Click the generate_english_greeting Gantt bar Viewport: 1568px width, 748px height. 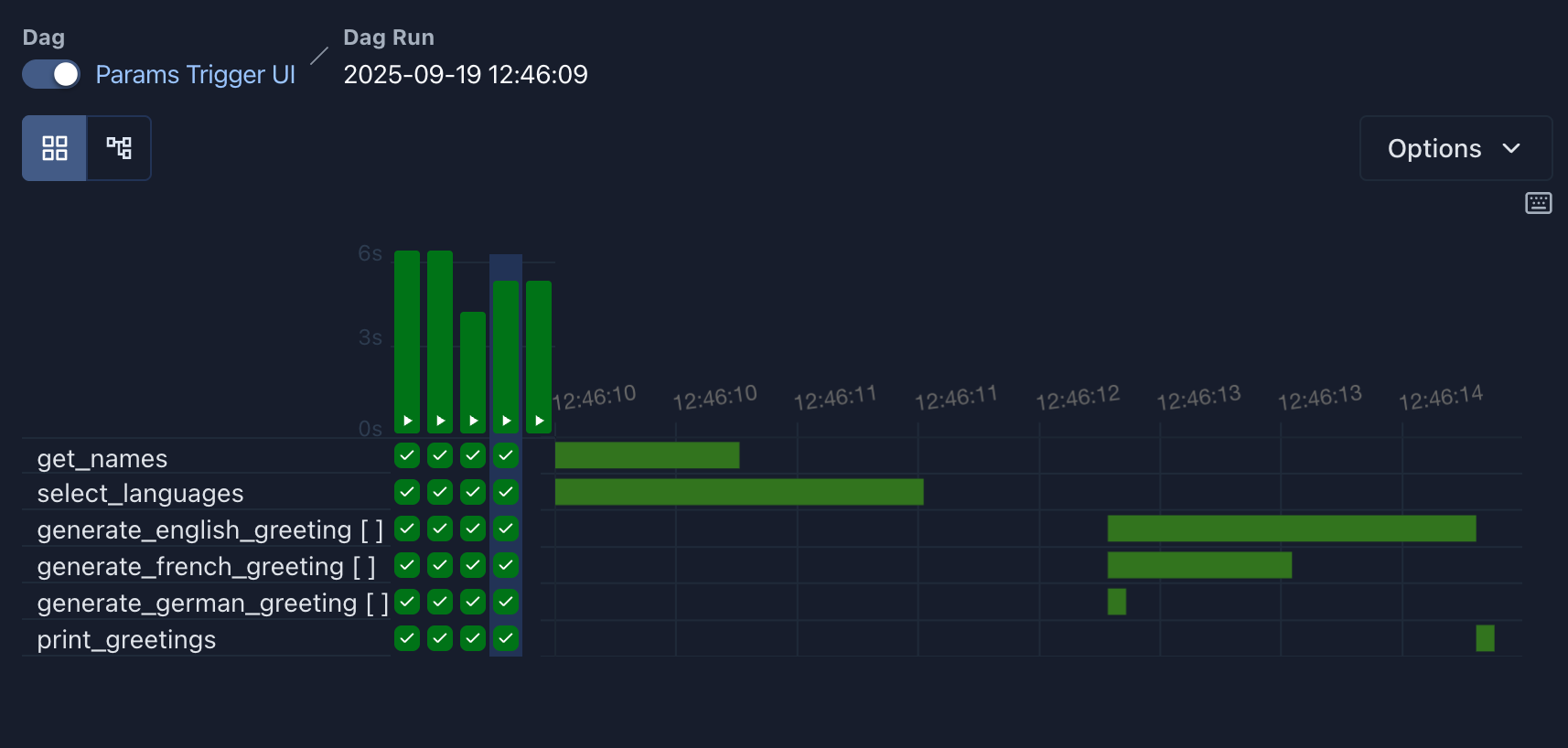point(1291,529)
